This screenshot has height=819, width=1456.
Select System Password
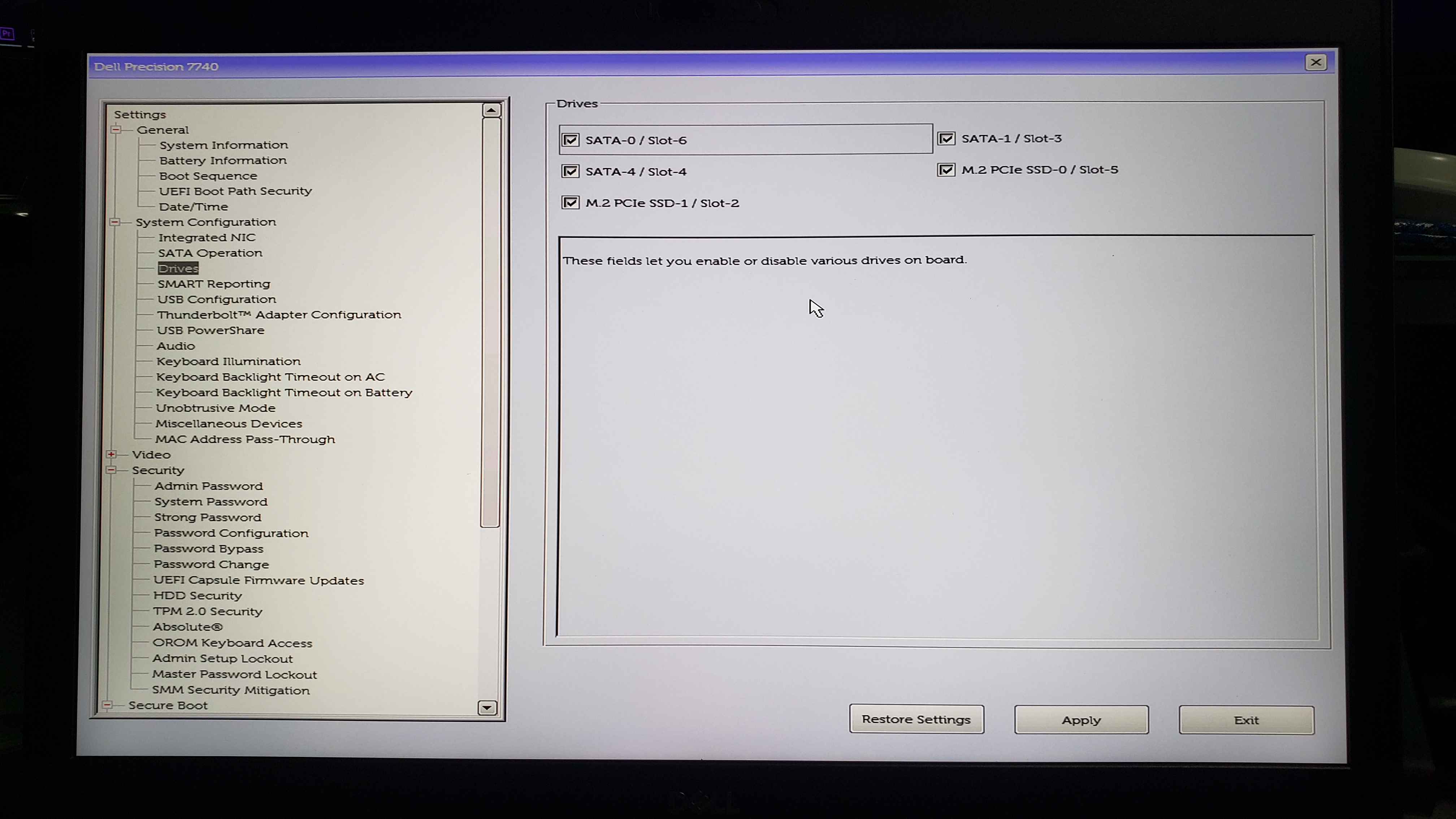[x=211, y=501]
